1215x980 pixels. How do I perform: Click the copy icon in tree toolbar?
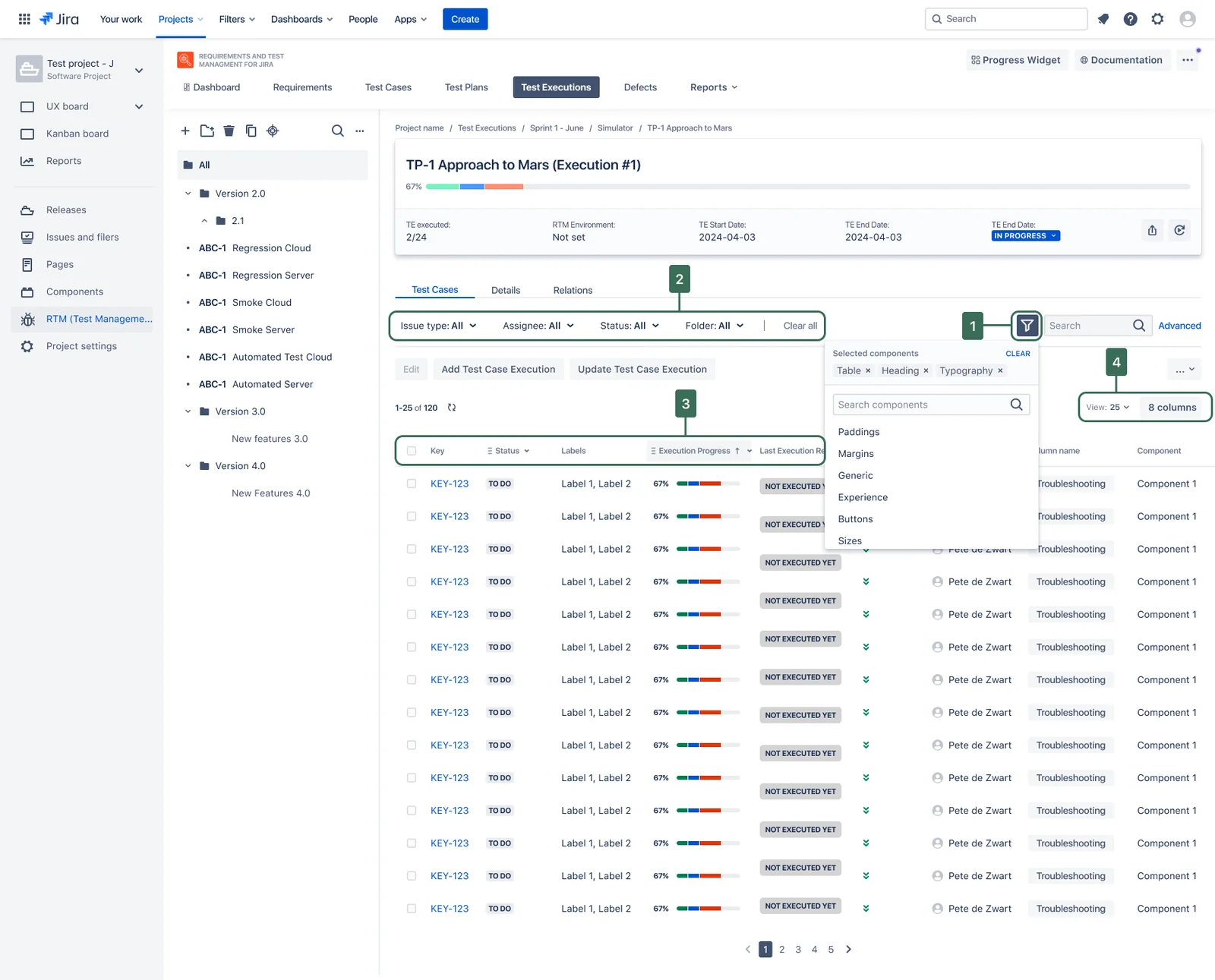pyautogui.click(x=251, y=131)
